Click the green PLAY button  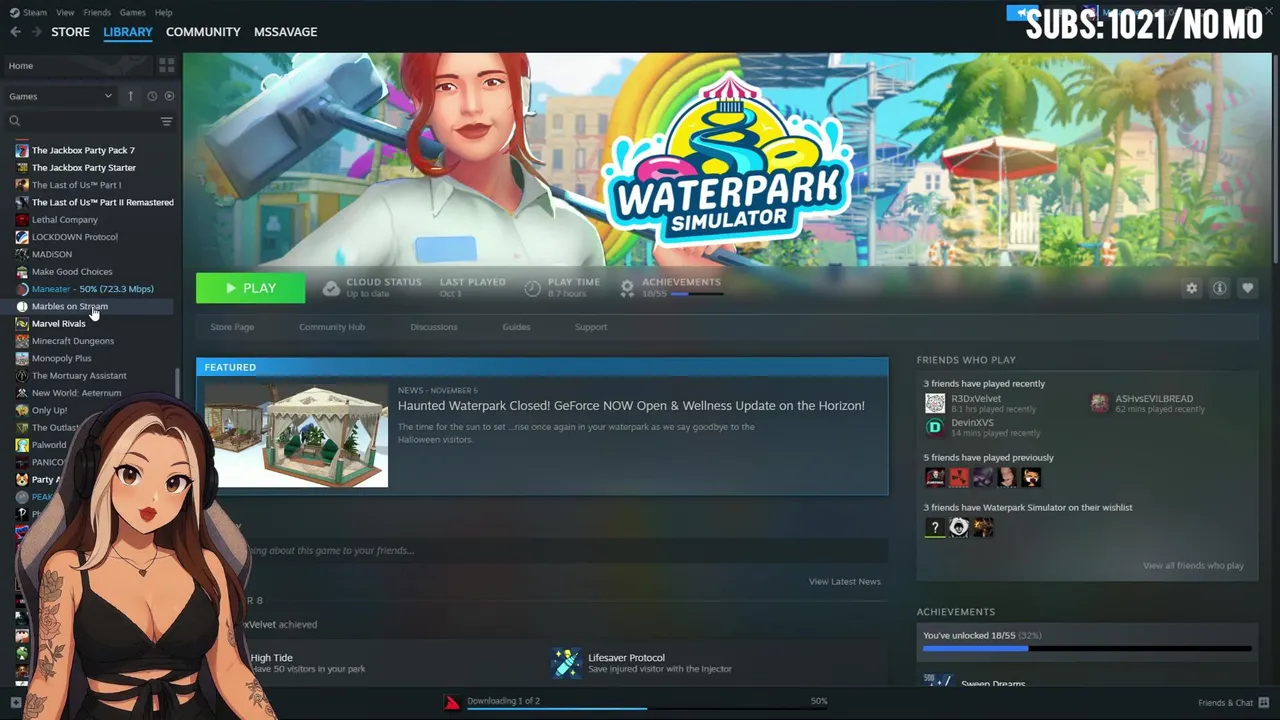(250, 288)
